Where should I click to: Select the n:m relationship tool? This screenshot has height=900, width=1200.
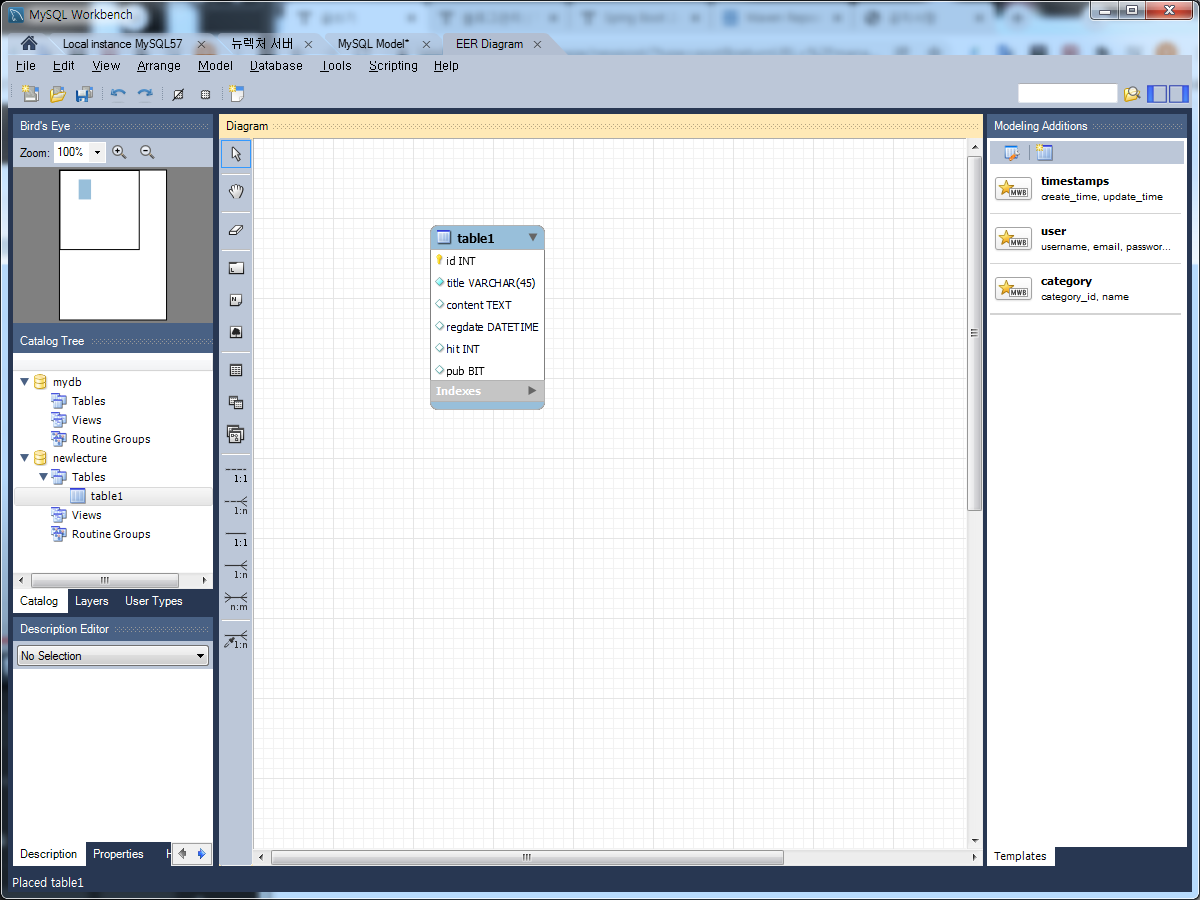pos(236,602)
